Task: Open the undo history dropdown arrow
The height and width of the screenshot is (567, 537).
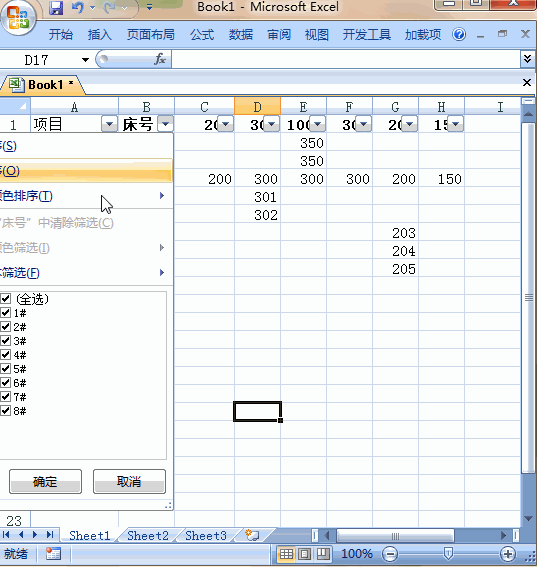Action: [x=93, y=8]
